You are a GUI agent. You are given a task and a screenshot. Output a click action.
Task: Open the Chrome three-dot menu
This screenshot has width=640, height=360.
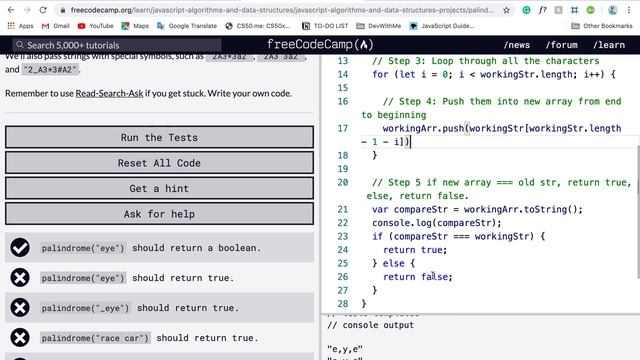(629, 10)
